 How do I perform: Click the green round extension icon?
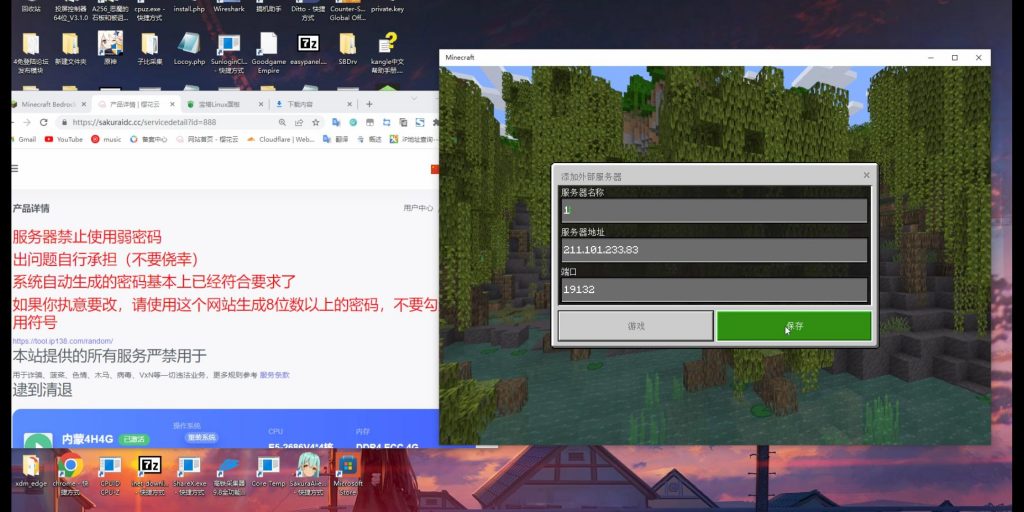click(353, 122)
